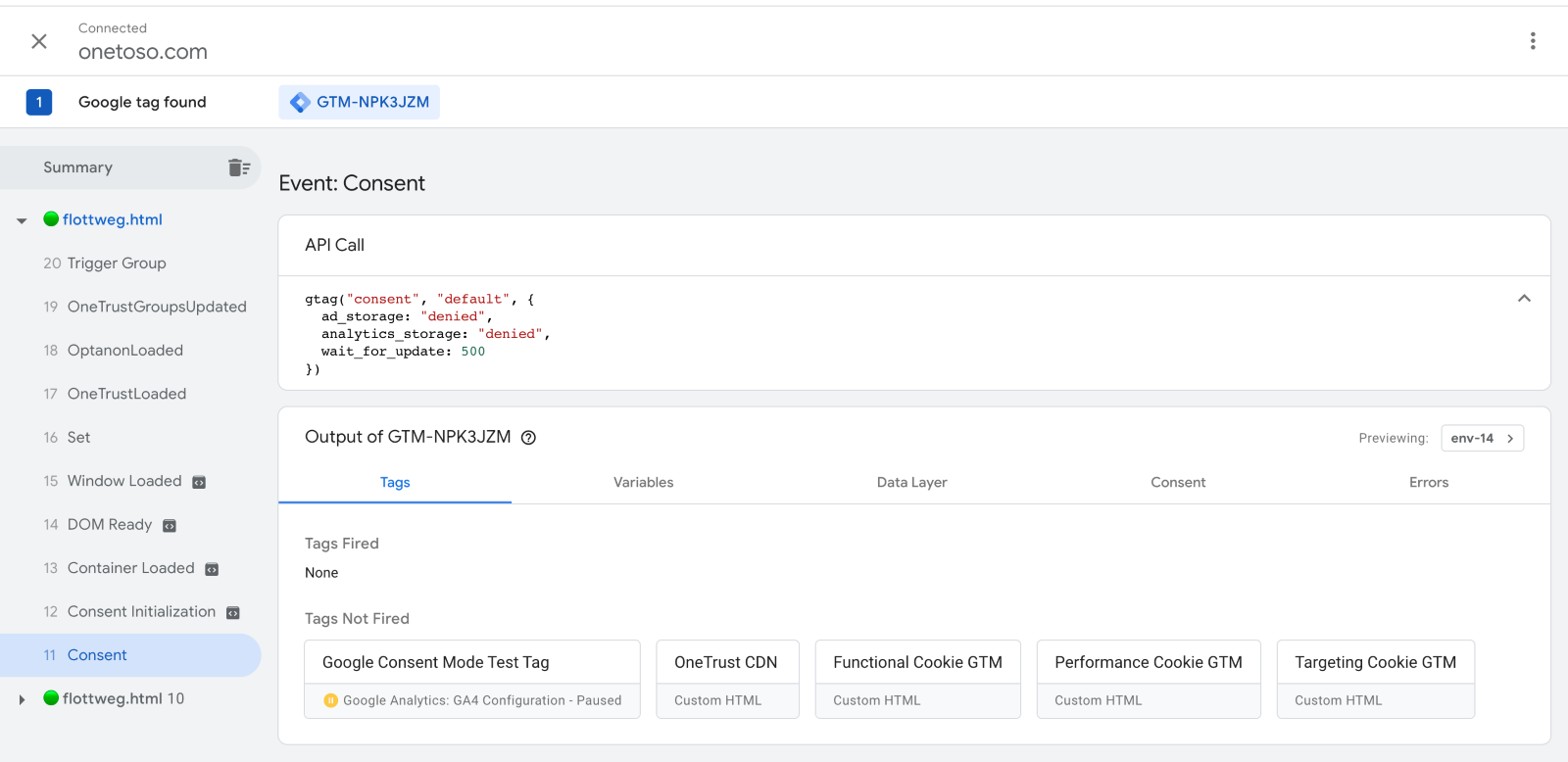Open the Errors tab
Image resolution: width=1568 pixels, height=762 pixels.
tap(1428, 482)
